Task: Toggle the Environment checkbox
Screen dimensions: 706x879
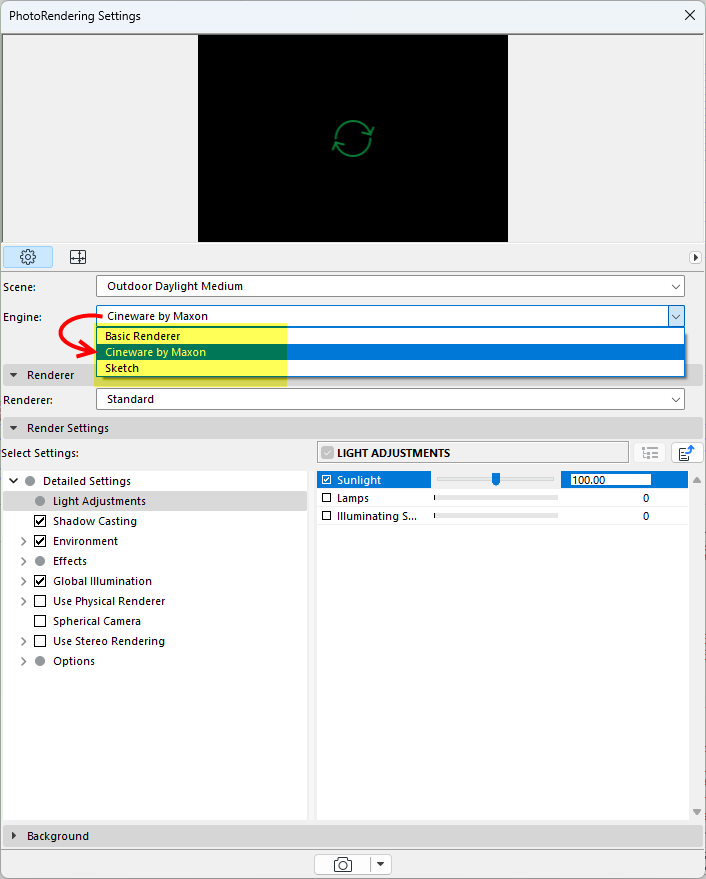Action: pyautogui.click(x=40, y=541)
